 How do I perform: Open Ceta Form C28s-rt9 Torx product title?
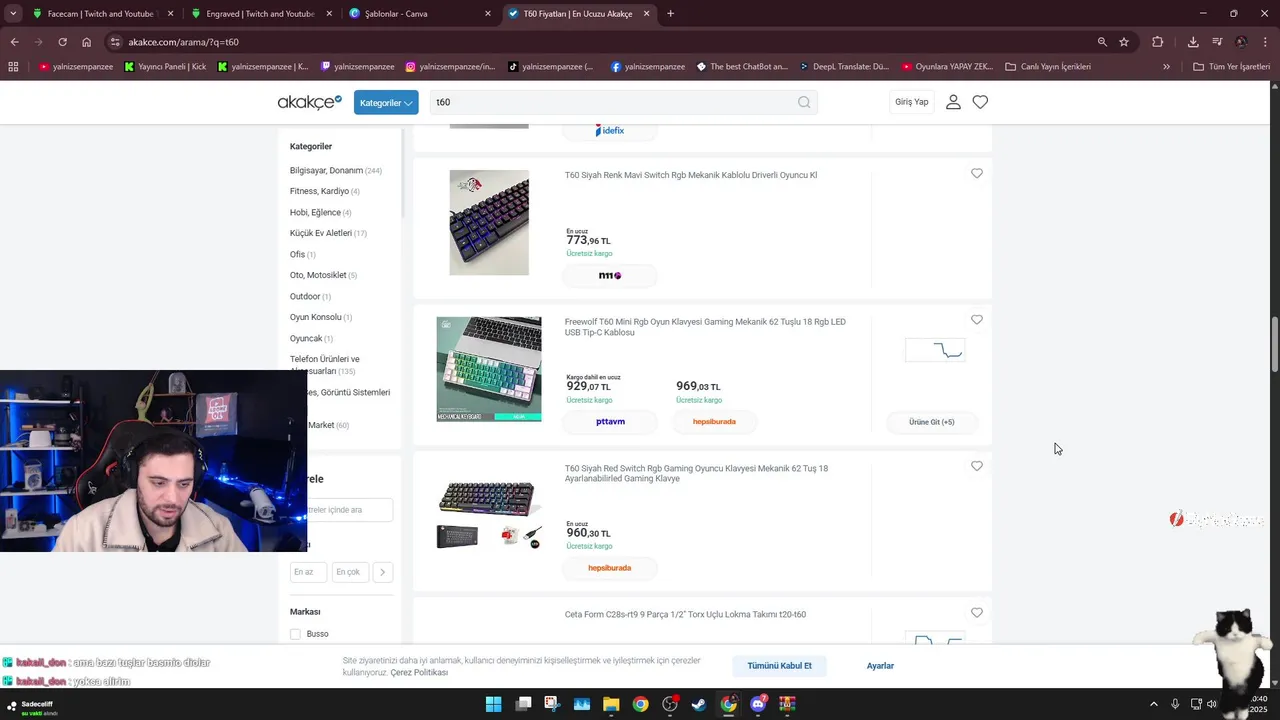point(685,615)
